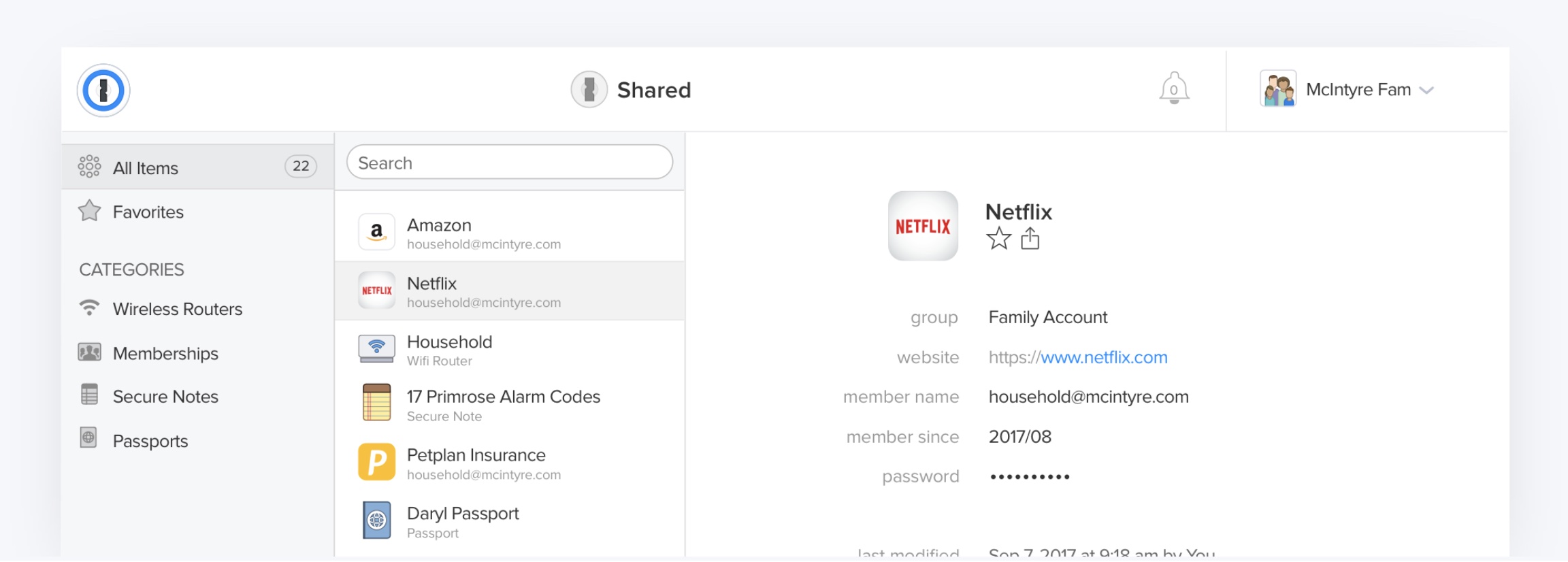Viewport: 1568px width, 562px height.
Task: Click the Petplan Insurance P icon
Action: coord(376,462)
